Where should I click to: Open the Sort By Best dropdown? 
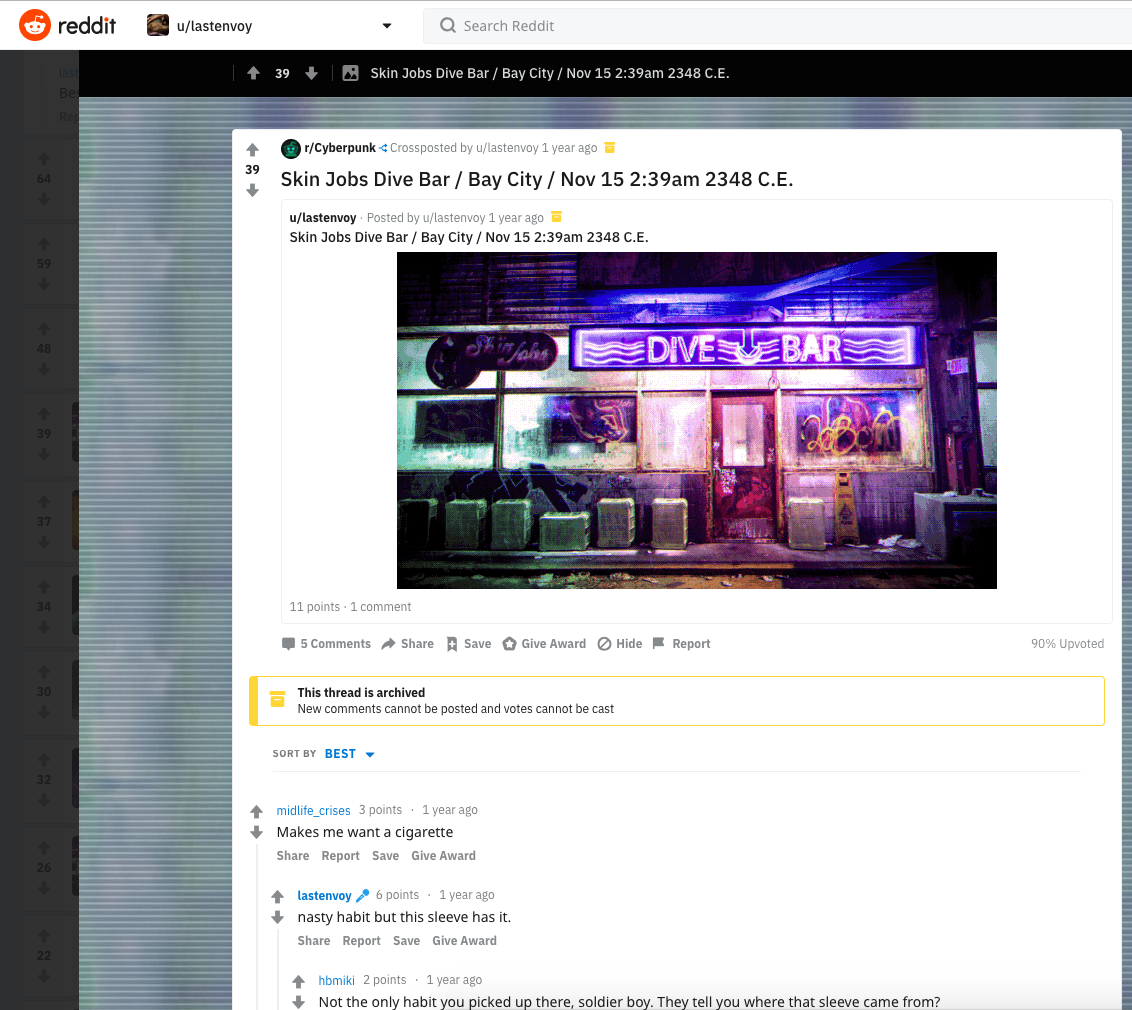(350, 754)
